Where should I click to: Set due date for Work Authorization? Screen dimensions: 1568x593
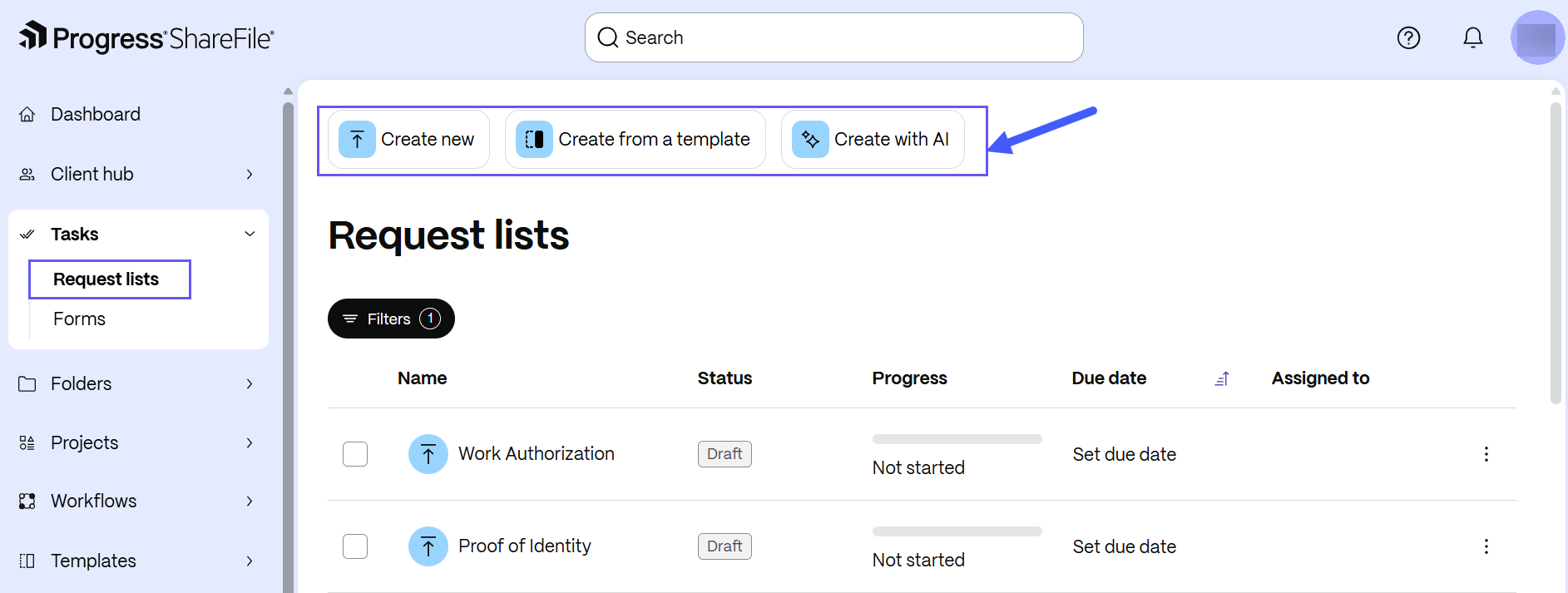(1125, 455)
